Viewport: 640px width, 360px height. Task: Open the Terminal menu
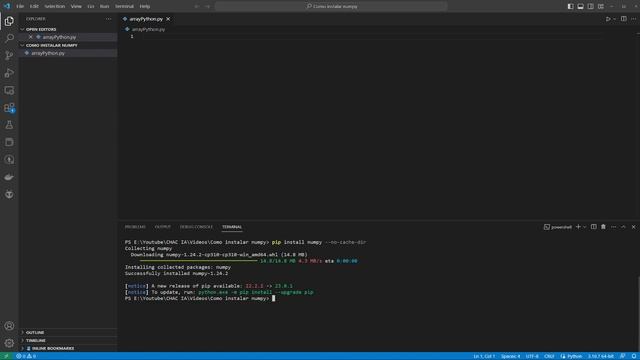[x=124, y=7]
